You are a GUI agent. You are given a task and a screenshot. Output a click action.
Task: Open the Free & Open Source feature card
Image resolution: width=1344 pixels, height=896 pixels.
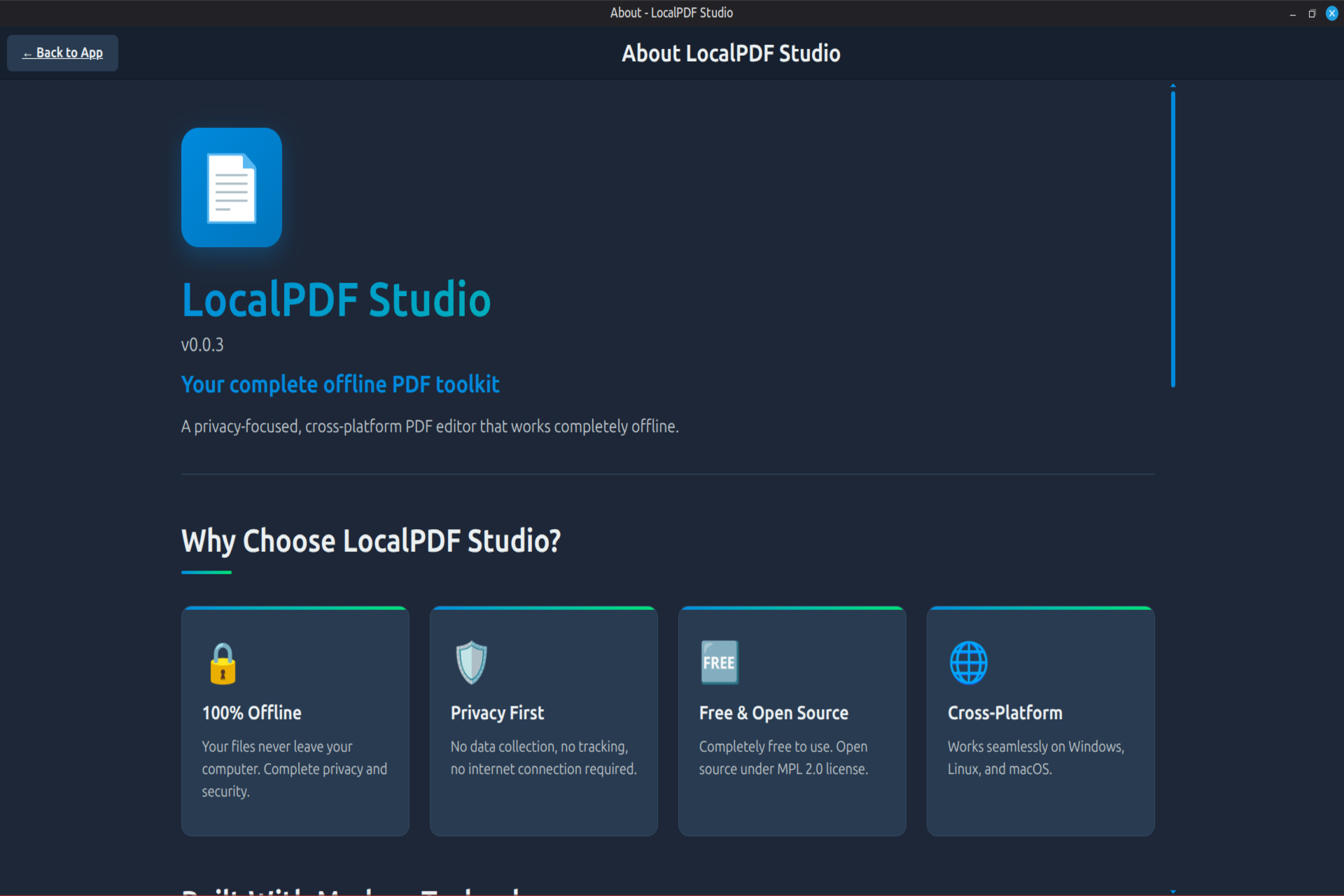[792, 721]
